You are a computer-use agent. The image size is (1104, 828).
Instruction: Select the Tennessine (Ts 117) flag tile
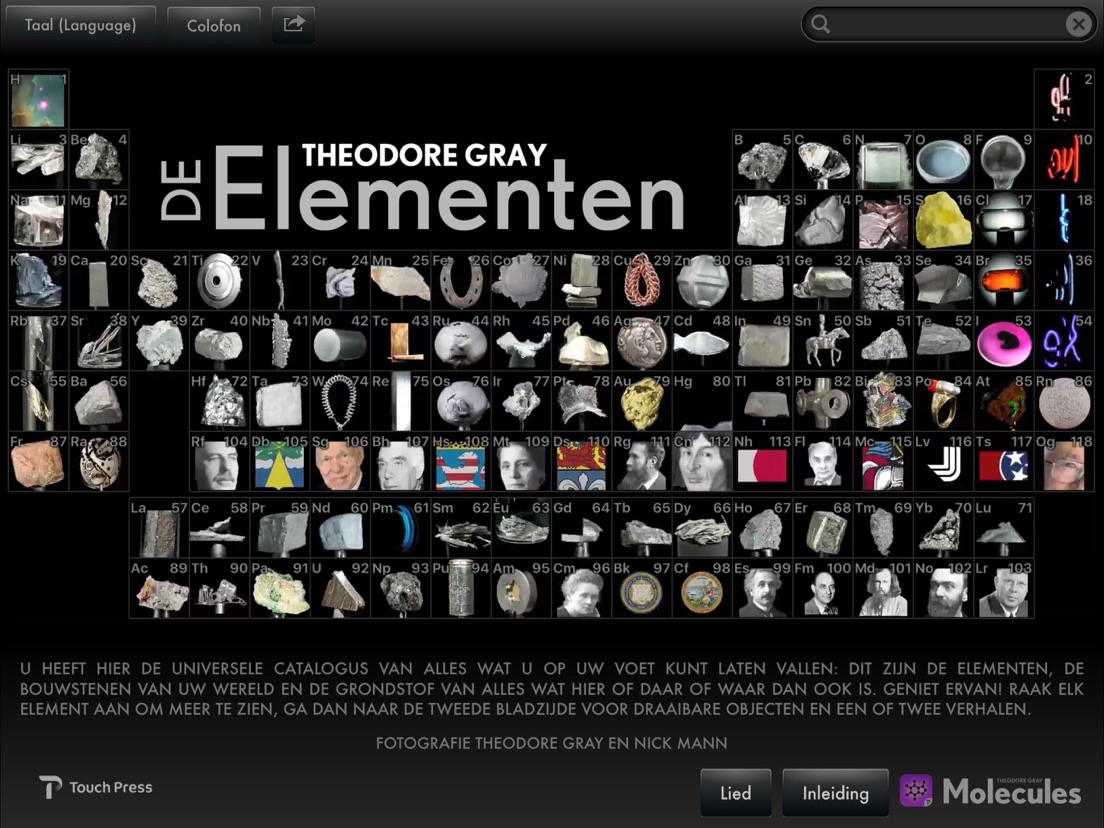tap(1003, 462)
